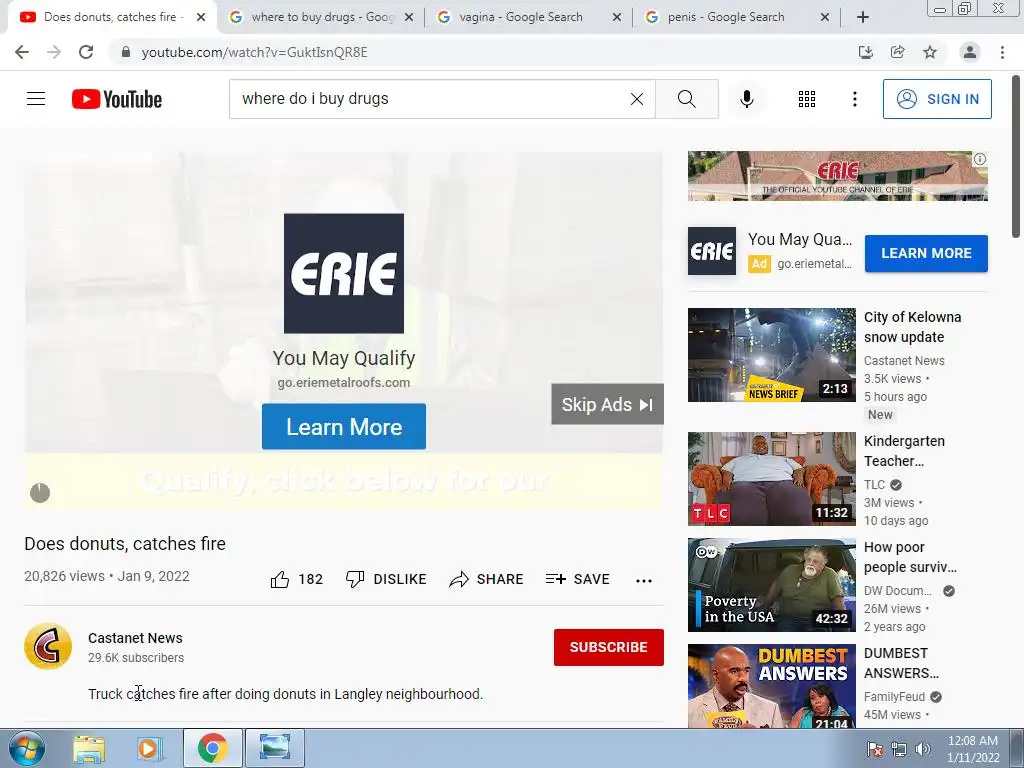Open system volume speaker tray icon
Image resolution: width=1024 pixels, height=768 pixels.
coord(922,749)
